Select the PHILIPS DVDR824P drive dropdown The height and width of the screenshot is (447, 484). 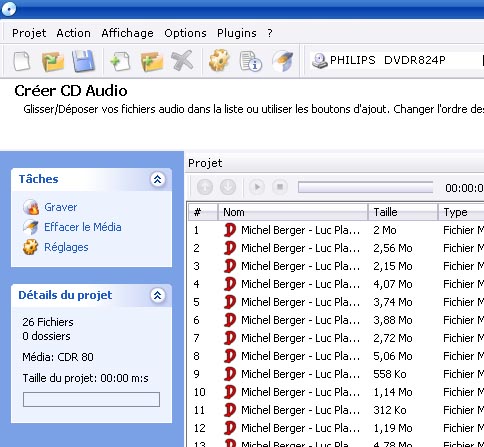tap(397, 60)
